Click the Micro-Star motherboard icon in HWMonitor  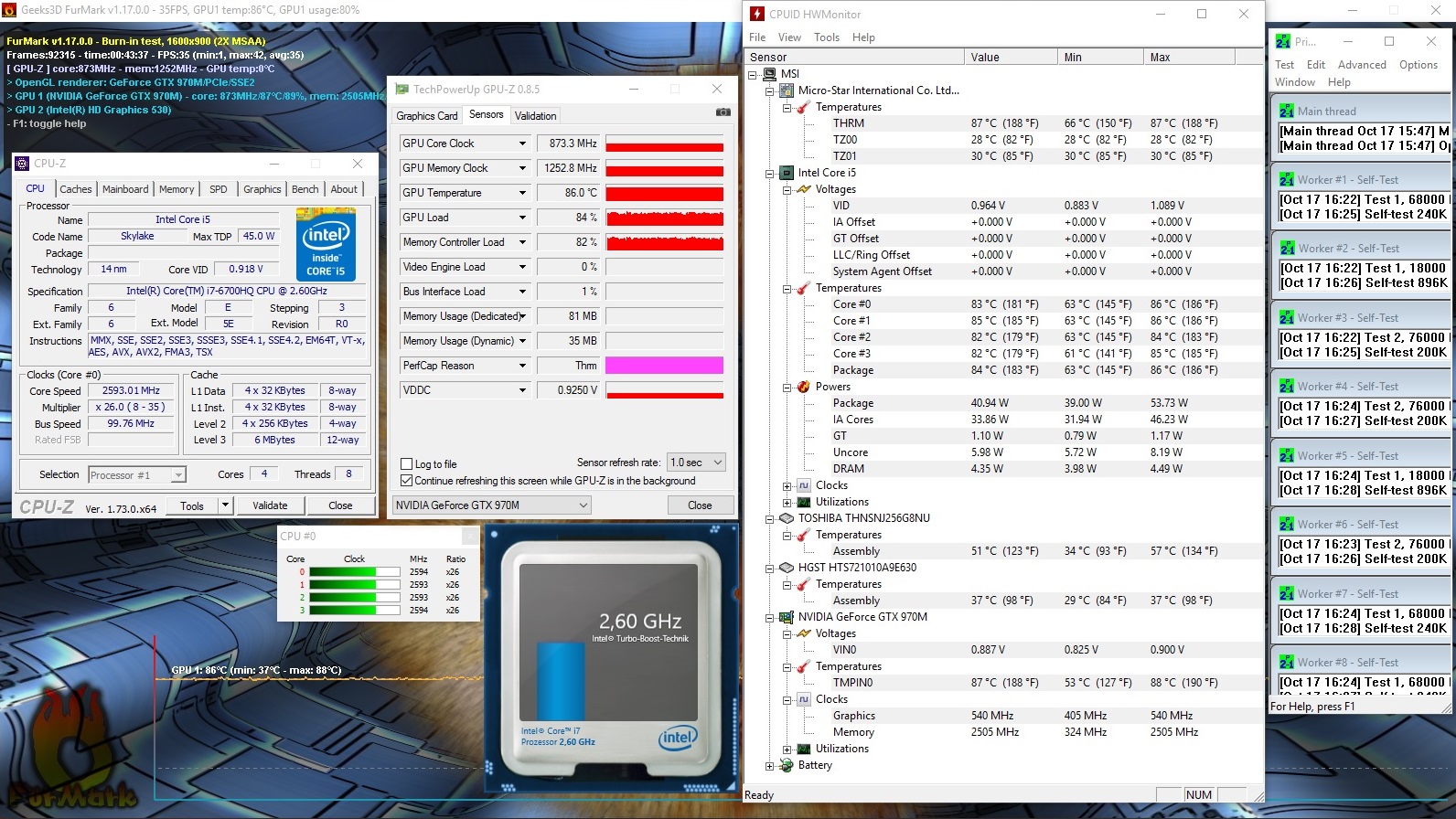[x=787, y=90]
